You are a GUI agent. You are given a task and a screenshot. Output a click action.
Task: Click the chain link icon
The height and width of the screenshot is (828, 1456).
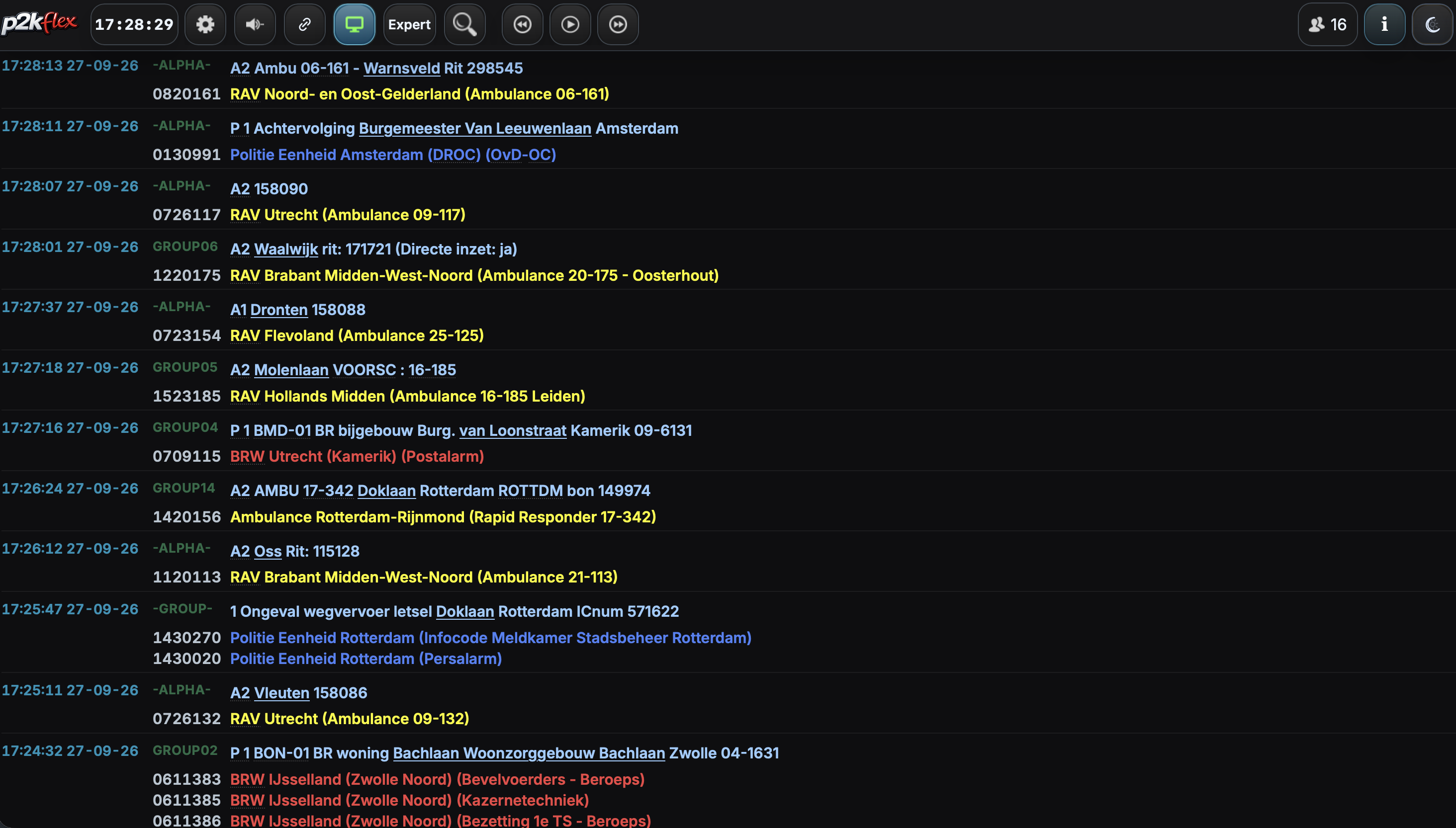[304, 24]
